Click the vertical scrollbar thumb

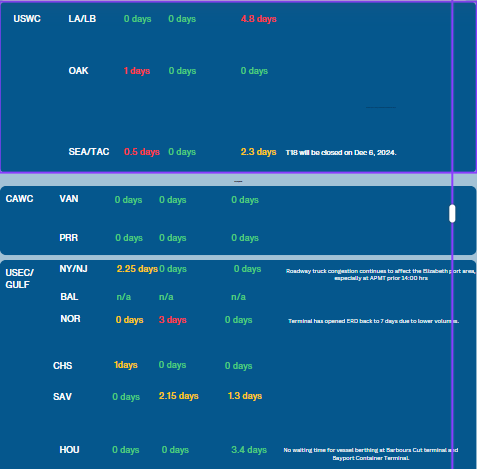(x=452, y=213)
